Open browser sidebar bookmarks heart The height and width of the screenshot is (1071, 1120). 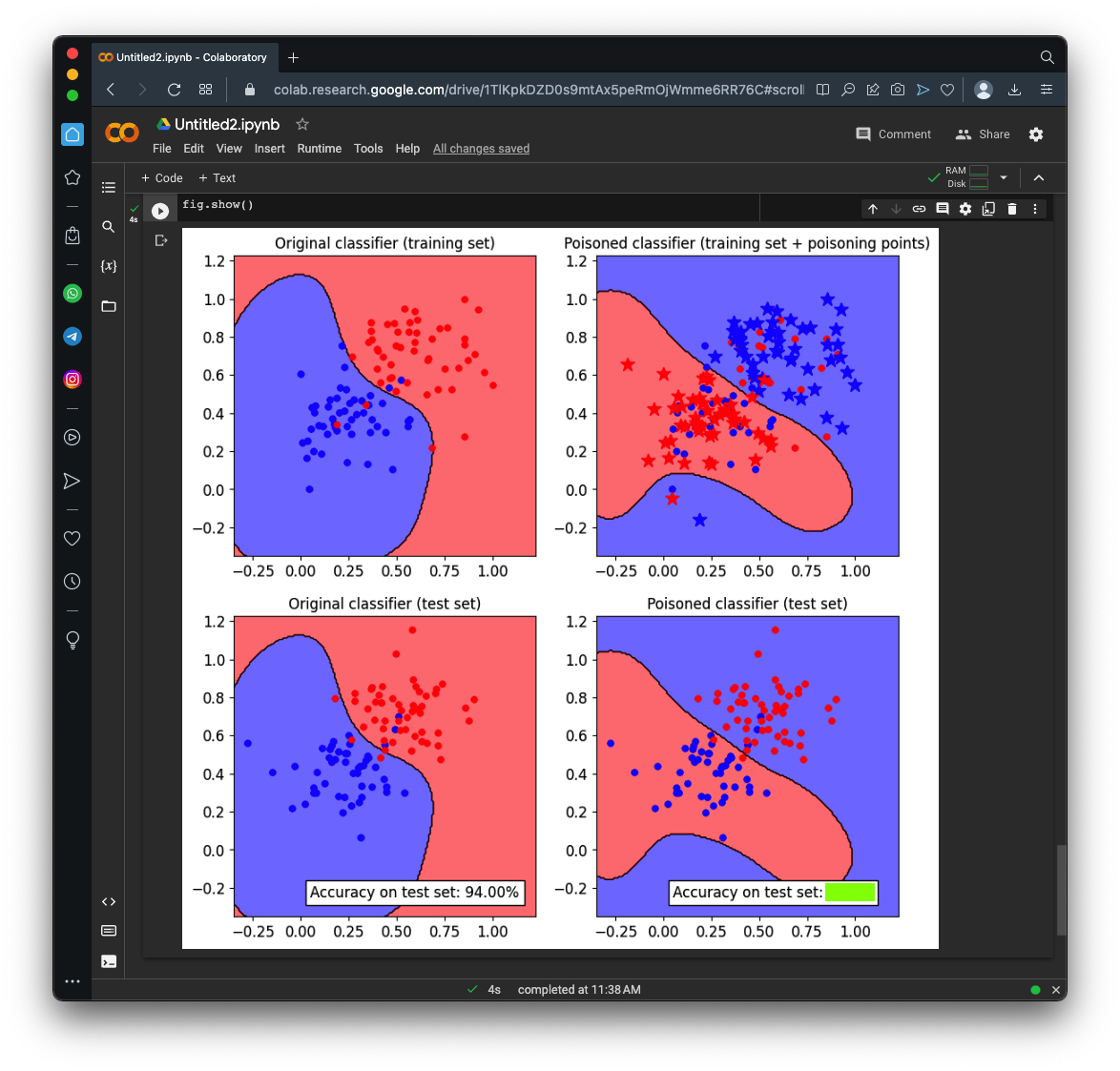[73, 538]
